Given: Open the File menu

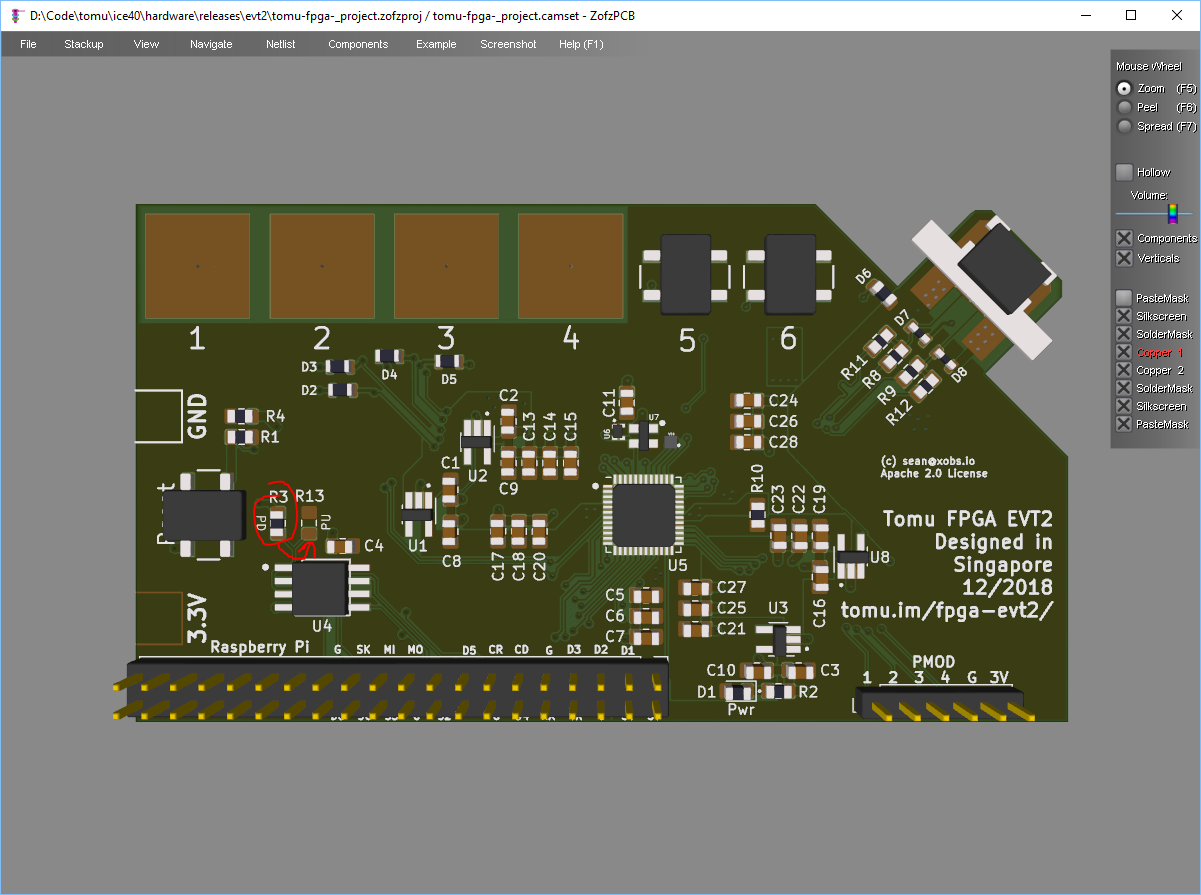Looking at the screenshot, I should (x=28, y=44).
